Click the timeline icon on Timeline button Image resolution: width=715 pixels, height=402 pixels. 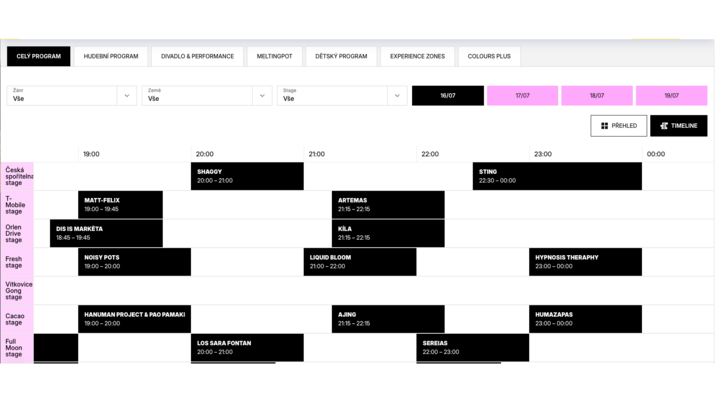coord(664,126)
